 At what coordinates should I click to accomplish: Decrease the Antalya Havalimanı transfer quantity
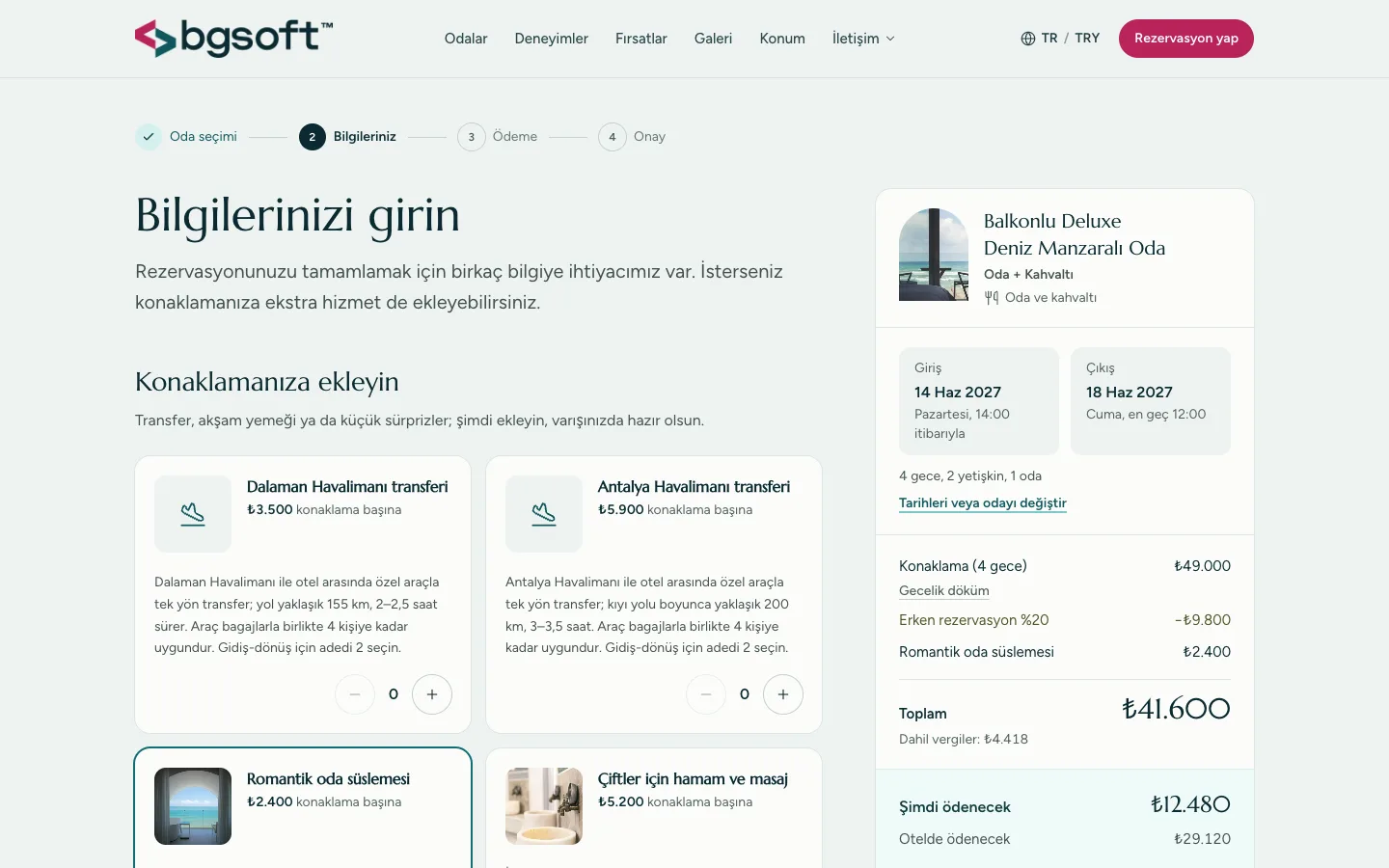point(706,694)
